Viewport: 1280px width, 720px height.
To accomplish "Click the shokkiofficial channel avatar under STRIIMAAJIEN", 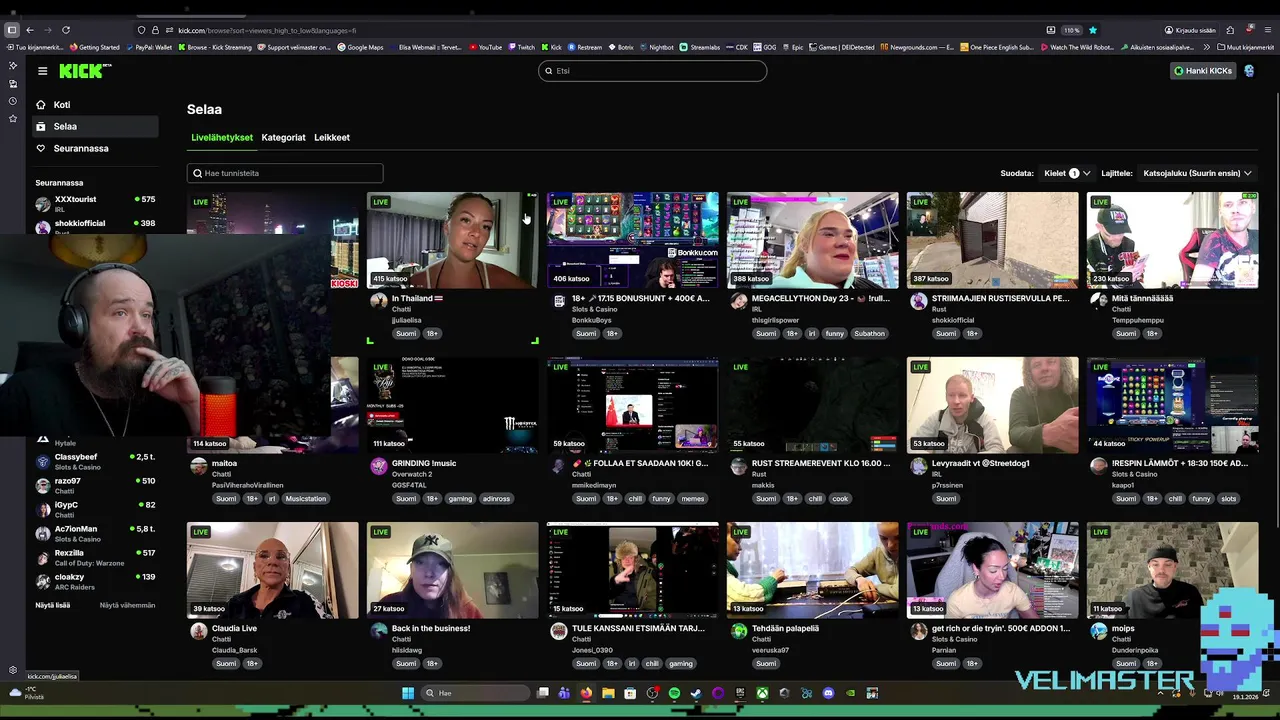I will pyautogui.click(x=919, y=301).
